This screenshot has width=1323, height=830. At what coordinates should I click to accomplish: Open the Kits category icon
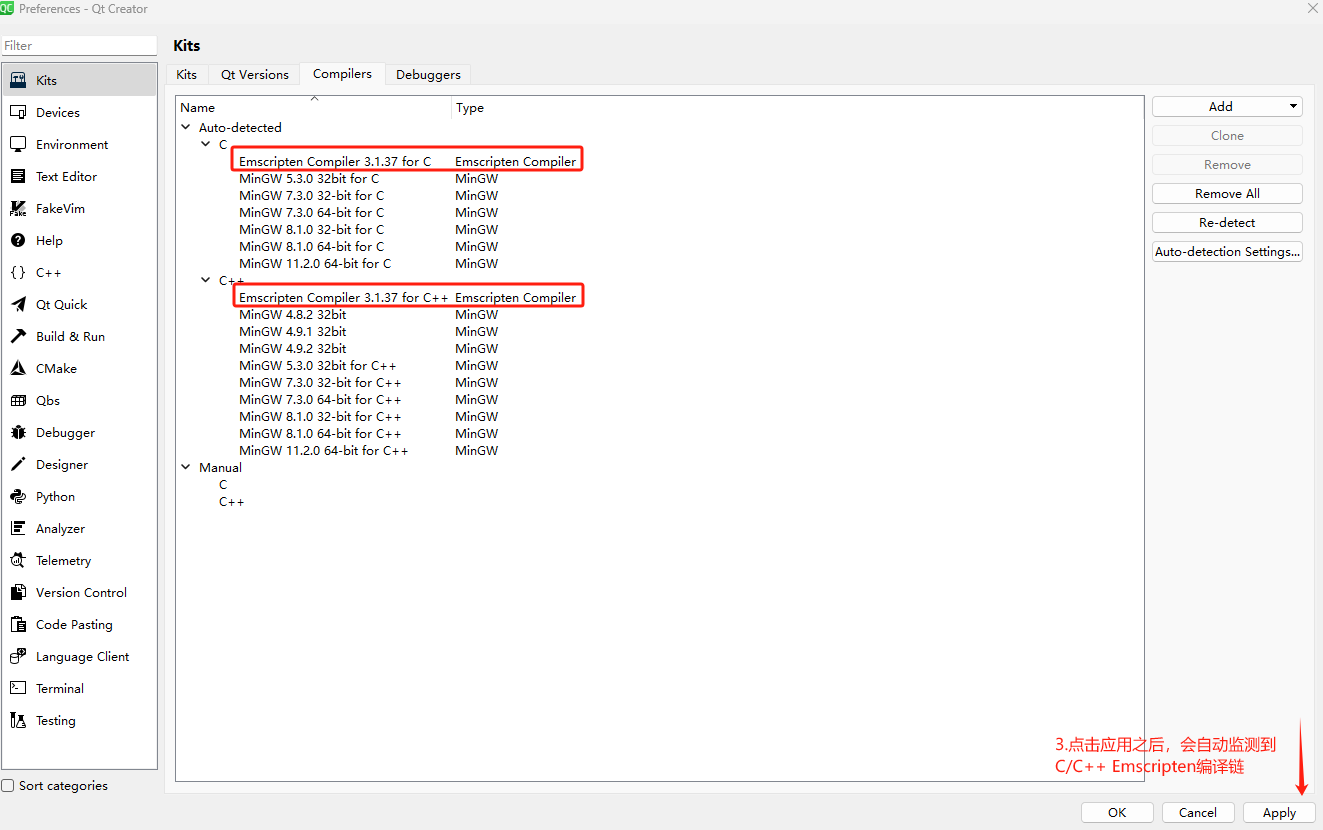tap(18, 80)
